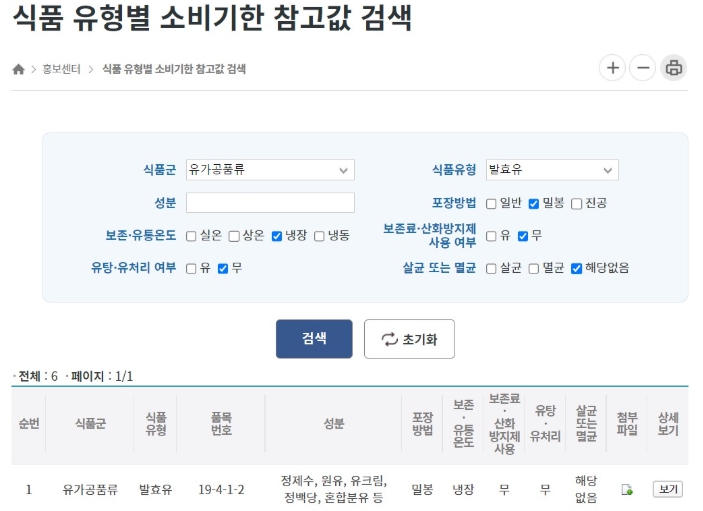This screenshot has height=511, width=703.
Task: Open the 식품유형 dropdown showing 발효유
Action: 552,170
